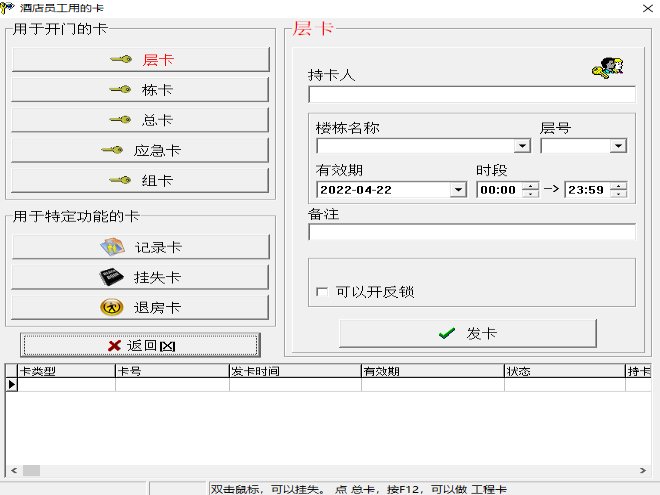Open the 有效期 date picker dropdown

[458, 189]
